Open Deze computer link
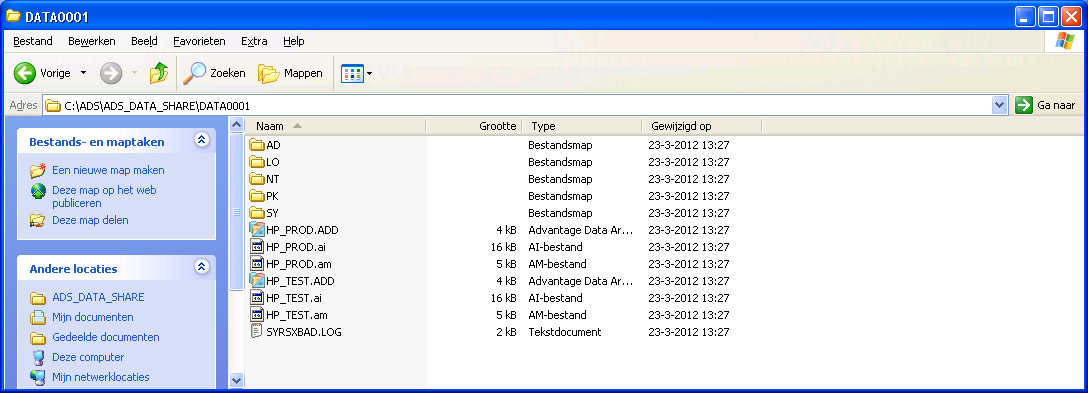Image resolution: width=1088 pixels, height=393 pixels. 88,358
